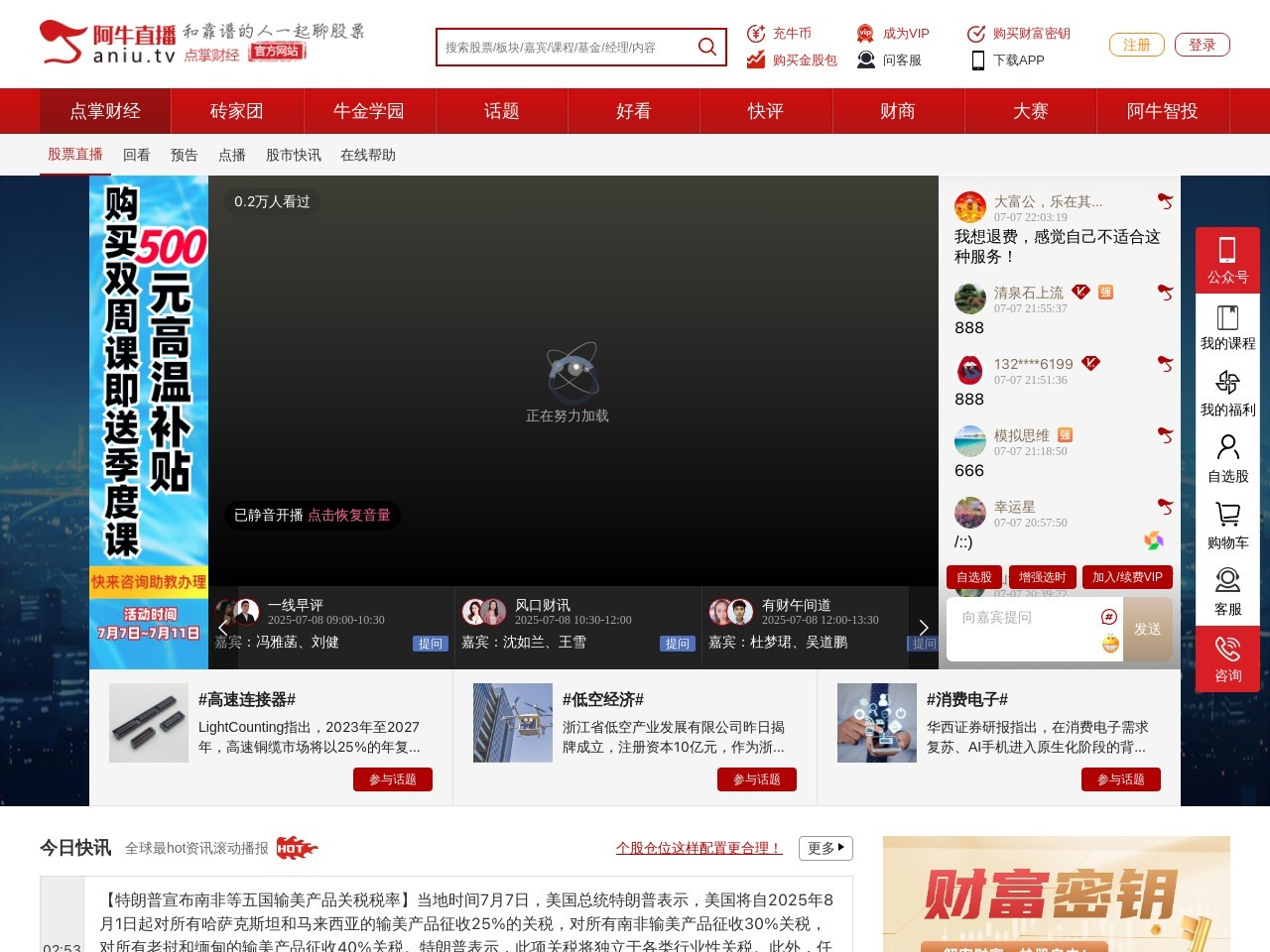Click the HOT flame badge
The image size is (1270, 952).
(x=297, y=848)
